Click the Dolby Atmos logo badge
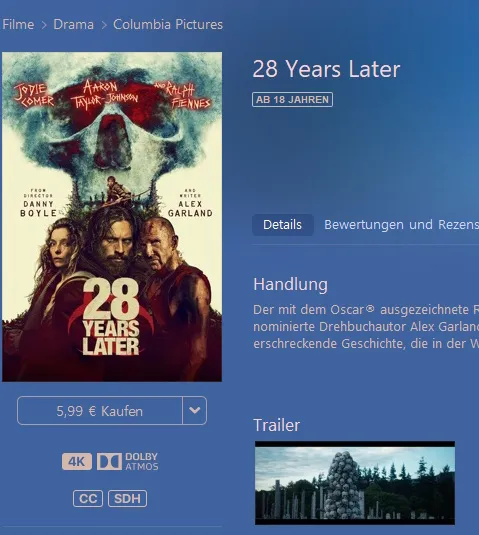Image resolution: width=479 pixels, height=535 pixels. point(128,462)
